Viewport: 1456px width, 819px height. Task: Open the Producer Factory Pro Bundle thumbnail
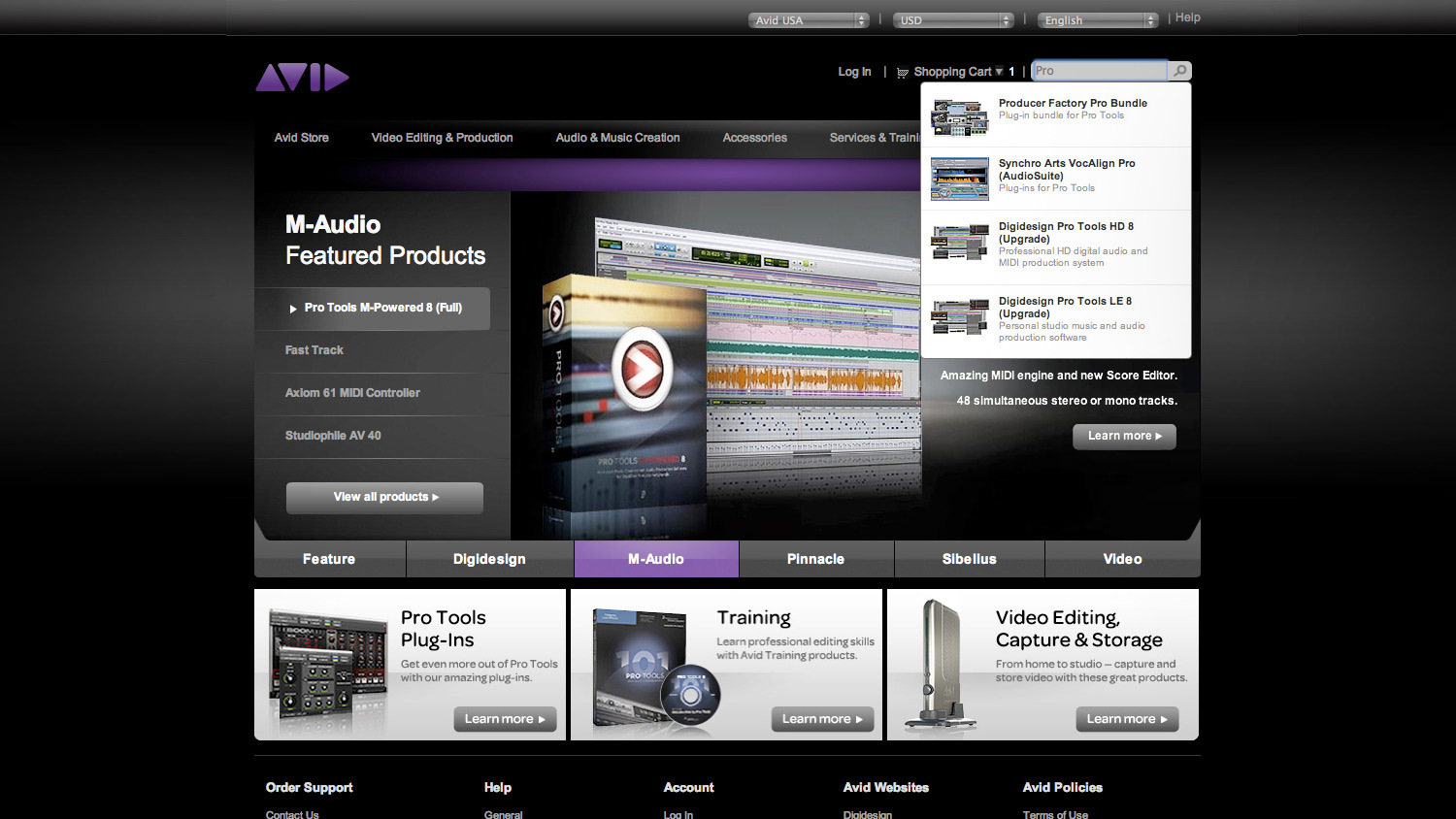959,116
